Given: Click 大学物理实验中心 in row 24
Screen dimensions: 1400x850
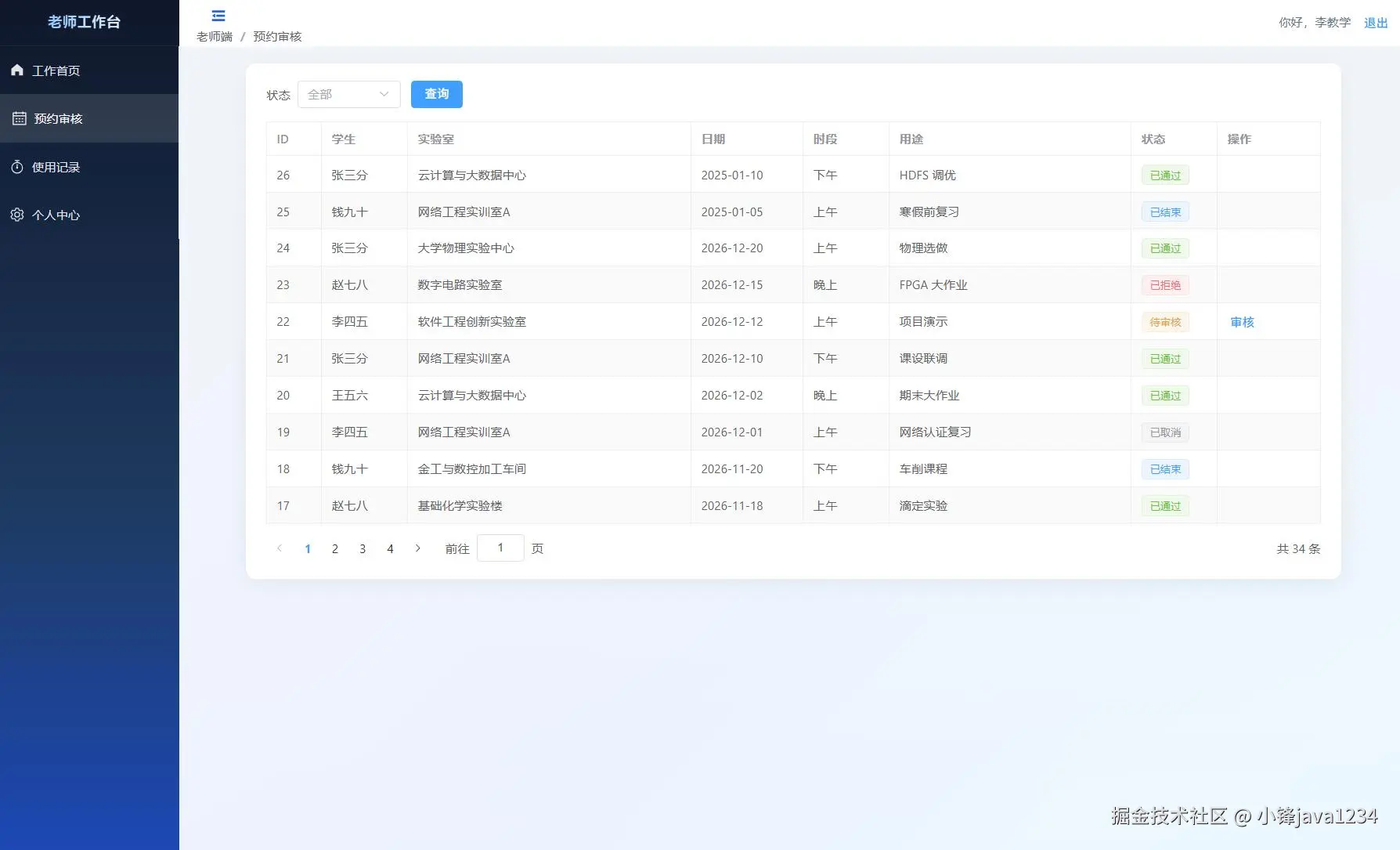Looking at the screenshot, I should coord(466,248).
